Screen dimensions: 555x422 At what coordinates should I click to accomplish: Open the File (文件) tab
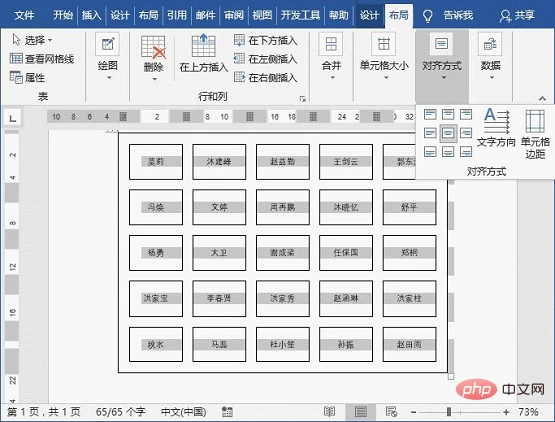(x=24, y=15)
